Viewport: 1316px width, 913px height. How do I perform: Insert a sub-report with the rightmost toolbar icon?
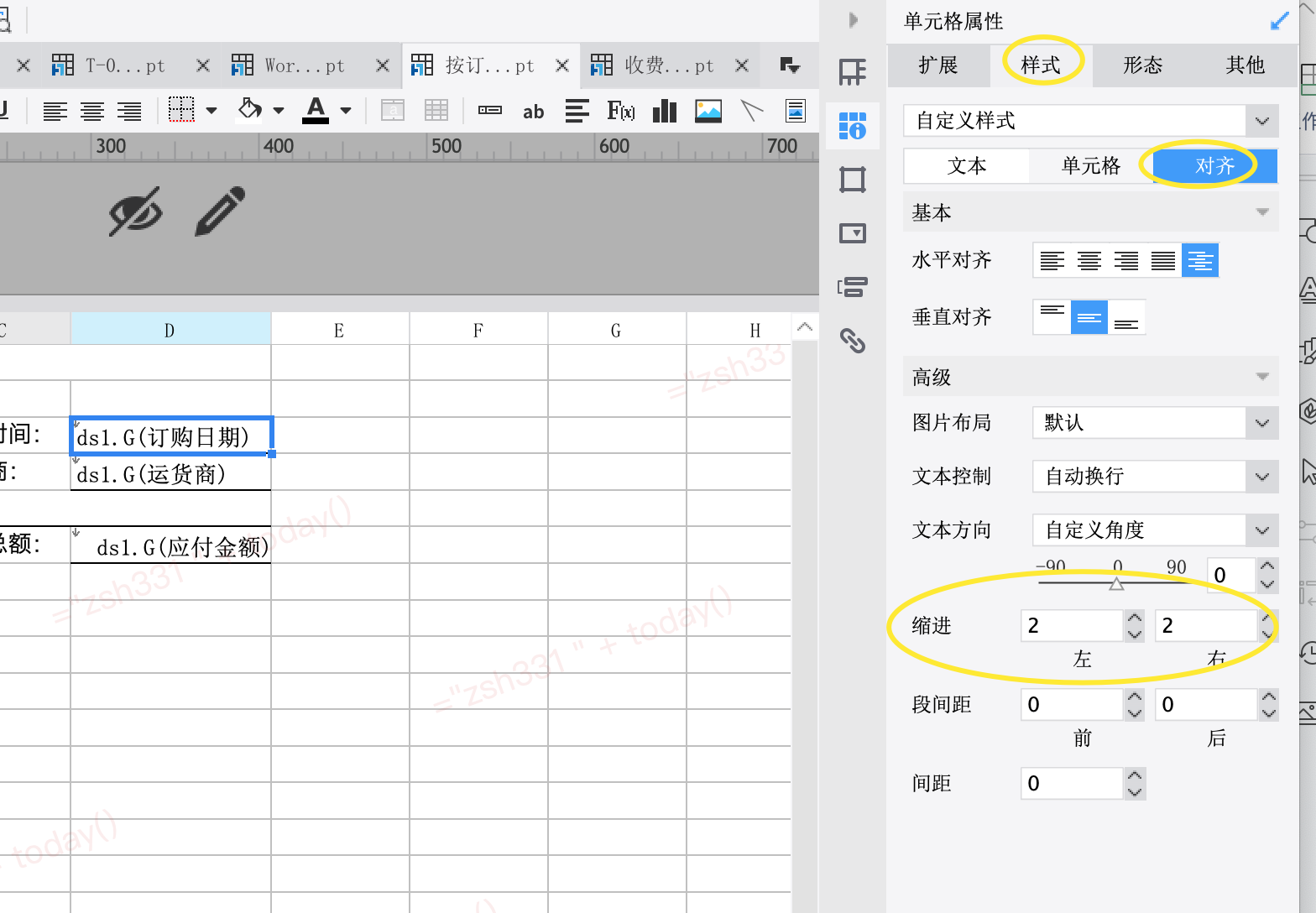[795, 110]
